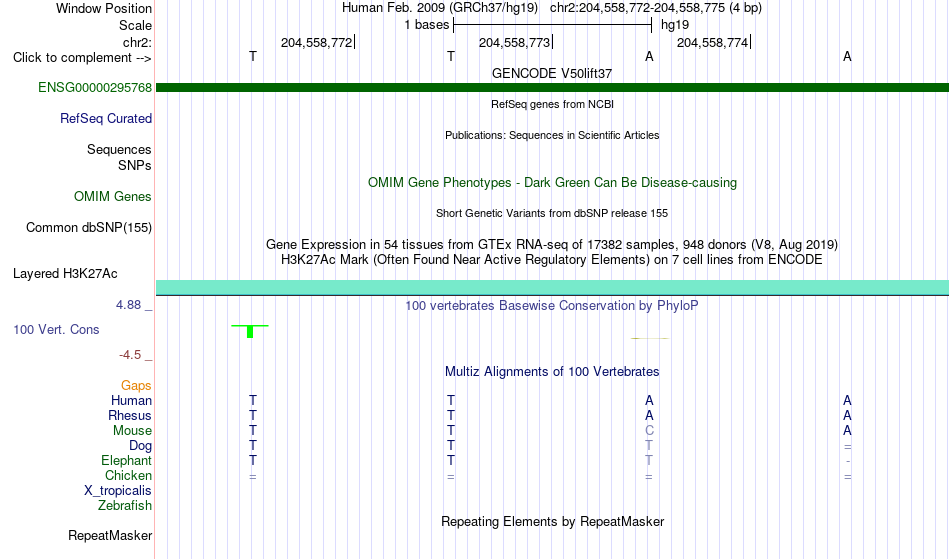Click the OMIM Genes track label
950x559 pixels.
[x=113, y=197]
